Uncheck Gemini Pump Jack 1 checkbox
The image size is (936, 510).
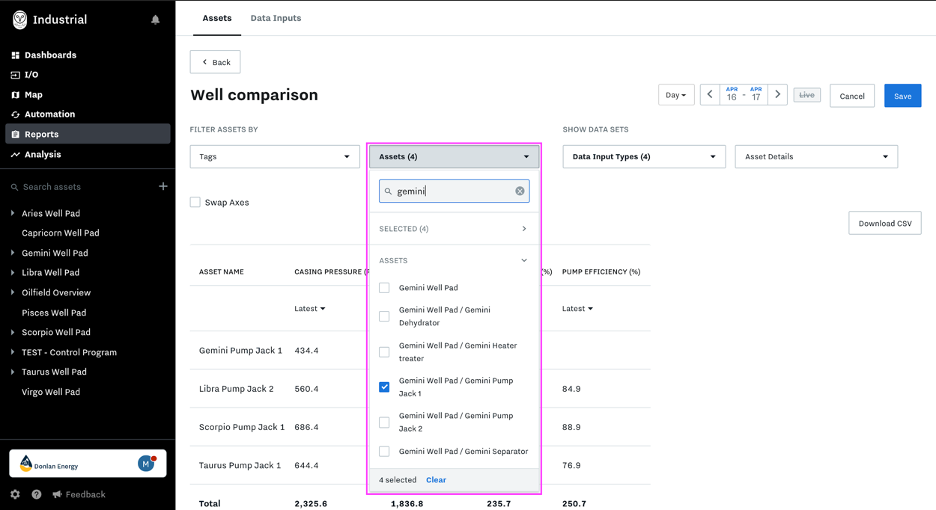(x=384, y=387)
